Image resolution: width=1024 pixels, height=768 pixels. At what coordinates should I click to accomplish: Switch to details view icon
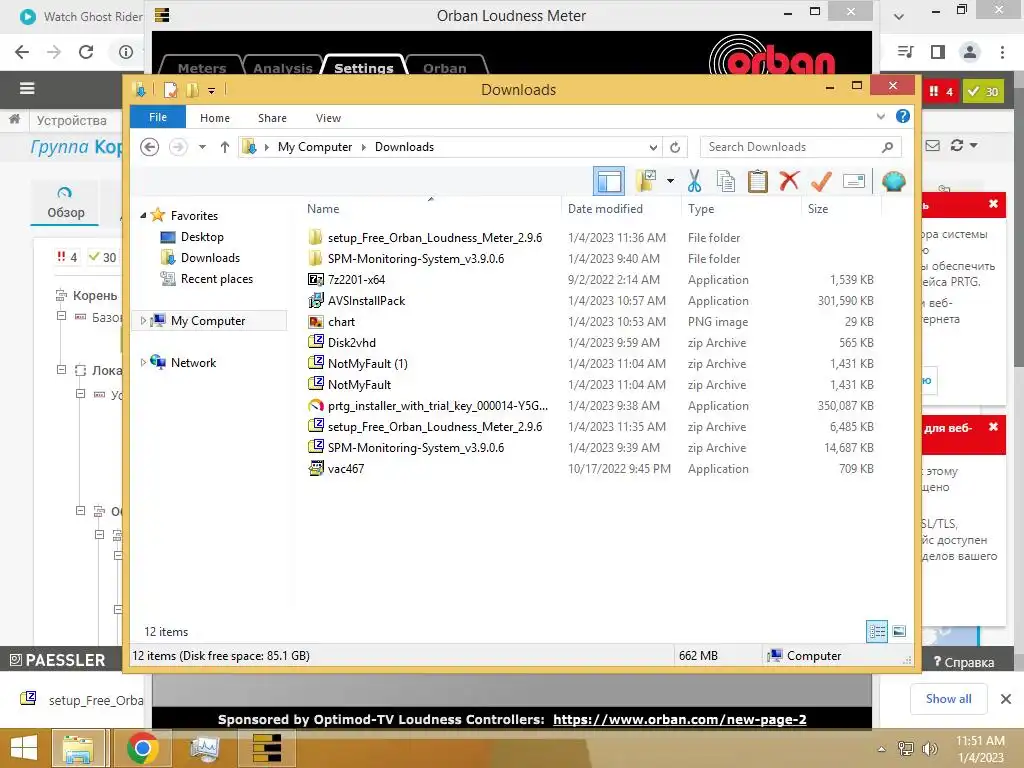click(877, 631)
